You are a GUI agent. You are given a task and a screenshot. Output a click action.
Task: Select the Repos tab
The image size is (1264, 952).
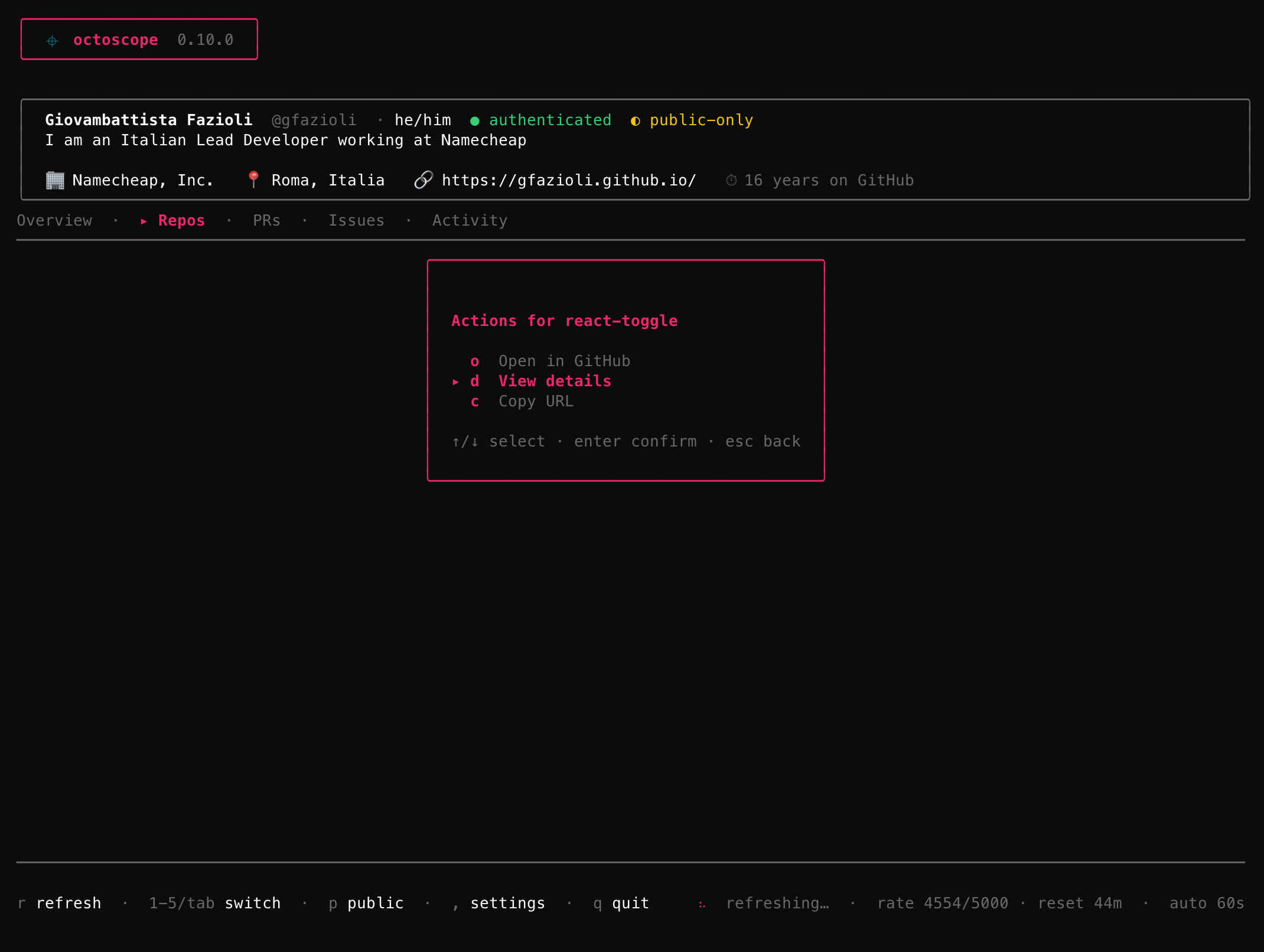tap(181, 220)
